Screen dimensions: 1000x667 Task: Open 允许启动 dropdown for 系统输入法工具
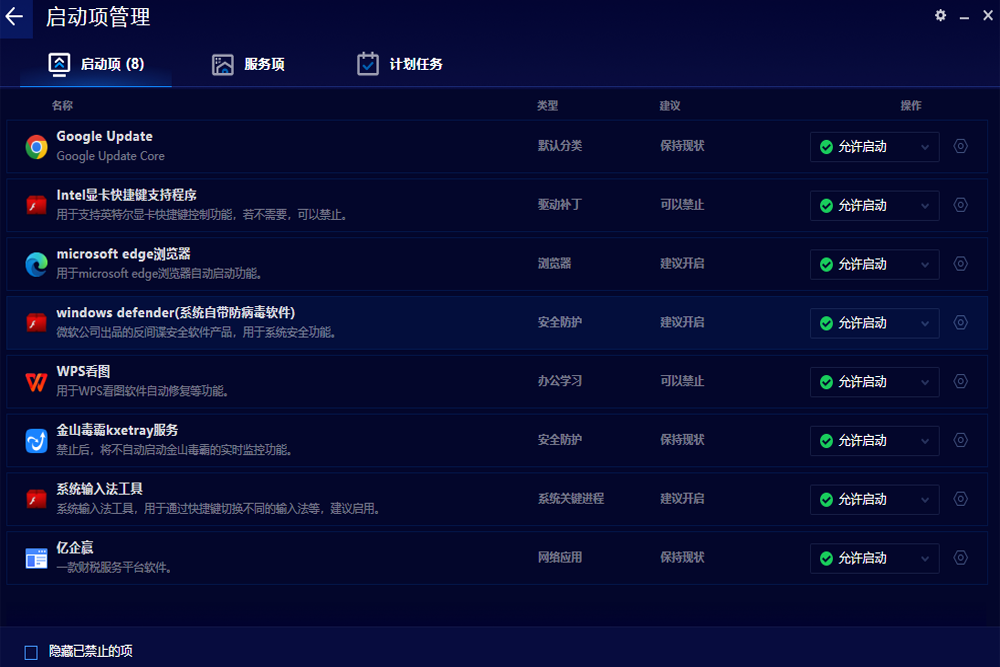click(874, 499)
